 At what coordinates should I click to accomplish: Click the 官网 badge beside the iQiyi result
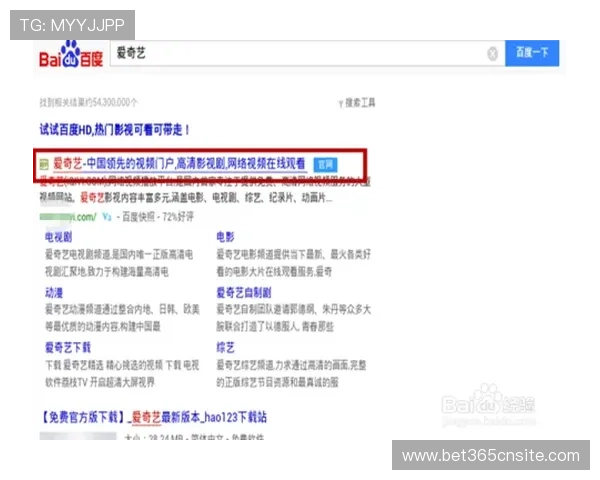coord(325,165)
